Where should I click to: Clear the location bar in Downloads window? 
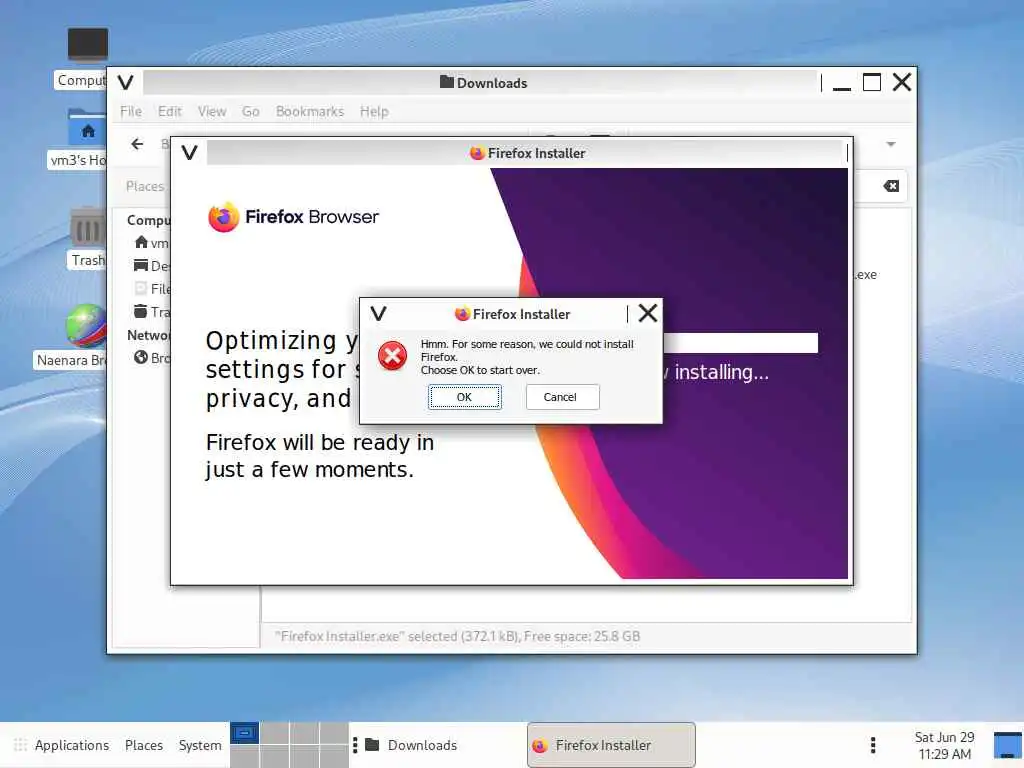(891, 186)
